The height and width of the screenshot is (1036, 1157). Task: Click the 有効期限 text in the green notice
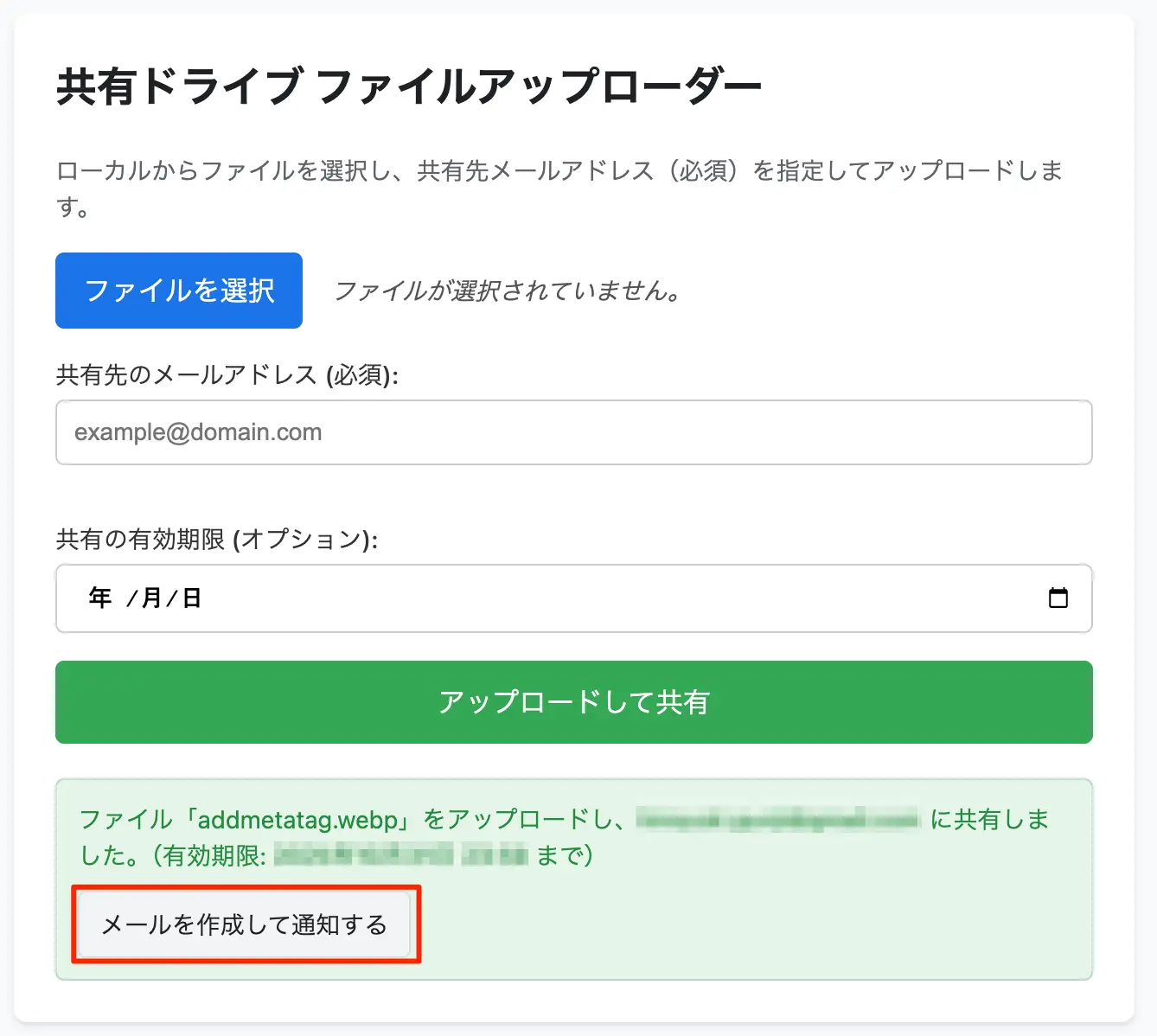(x=214, y=855)
